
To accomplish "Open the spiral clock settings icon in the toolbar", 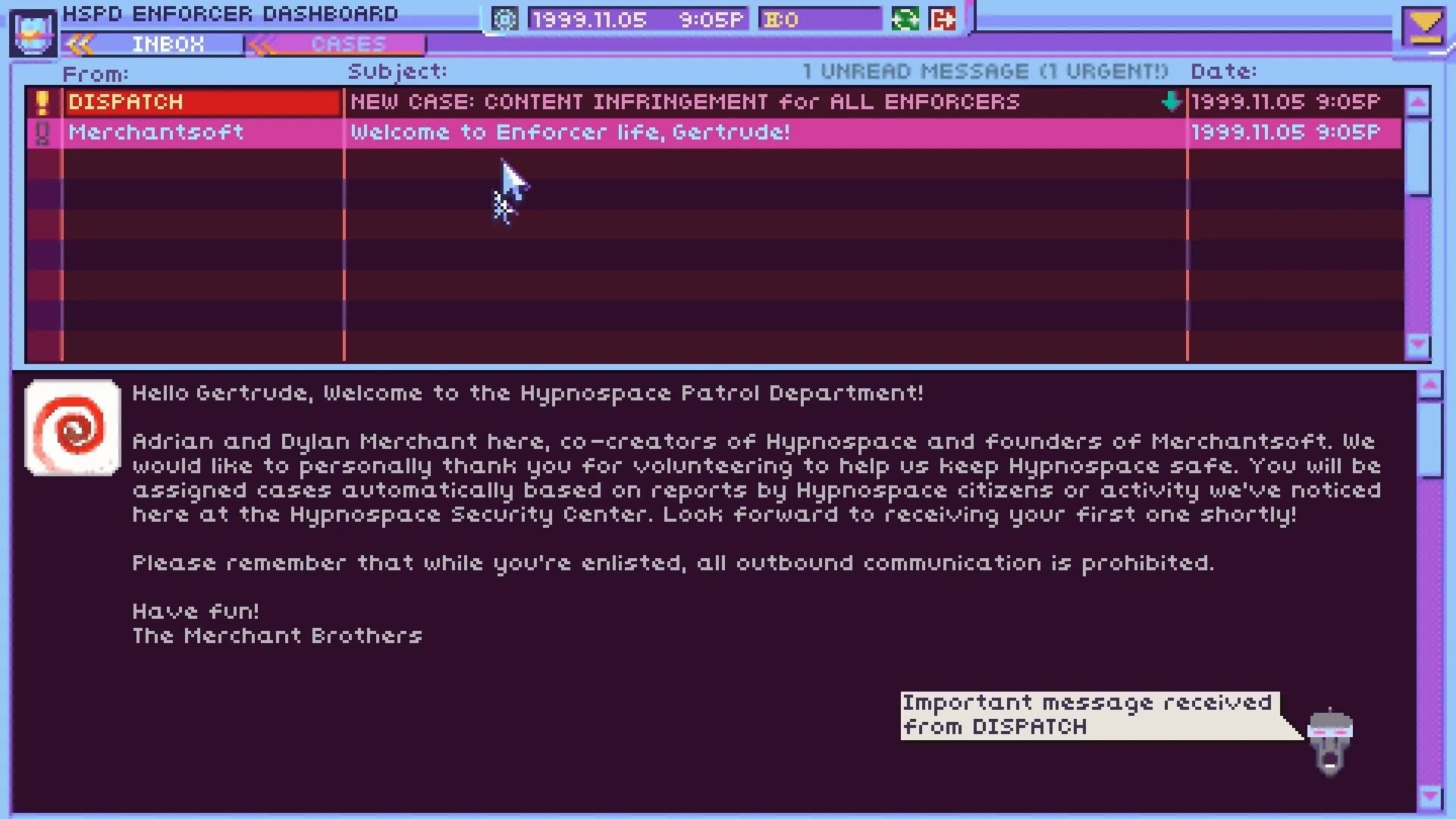I will 503,18.
